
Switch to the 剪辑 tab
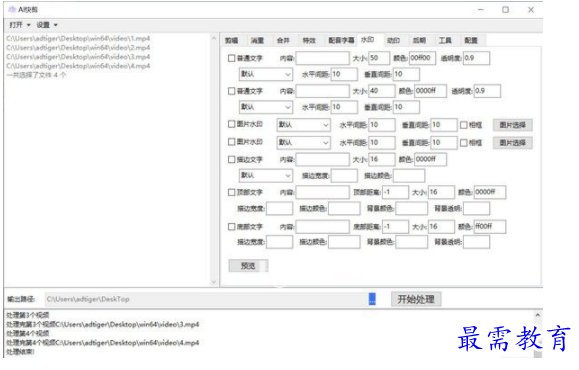point(232,40)
